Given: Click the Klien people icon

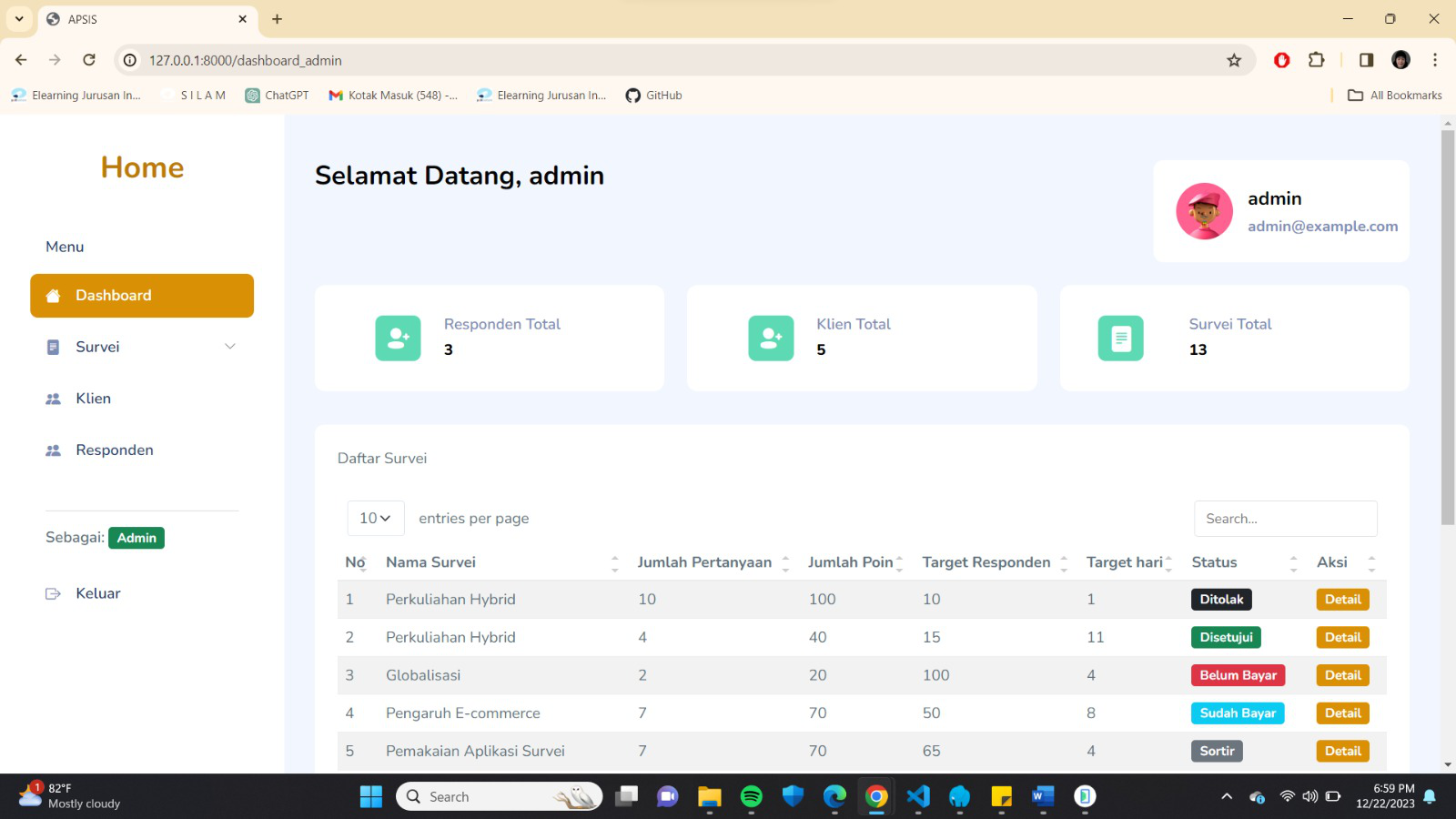Looking at the screenshot, I should [x=52, y=398].
